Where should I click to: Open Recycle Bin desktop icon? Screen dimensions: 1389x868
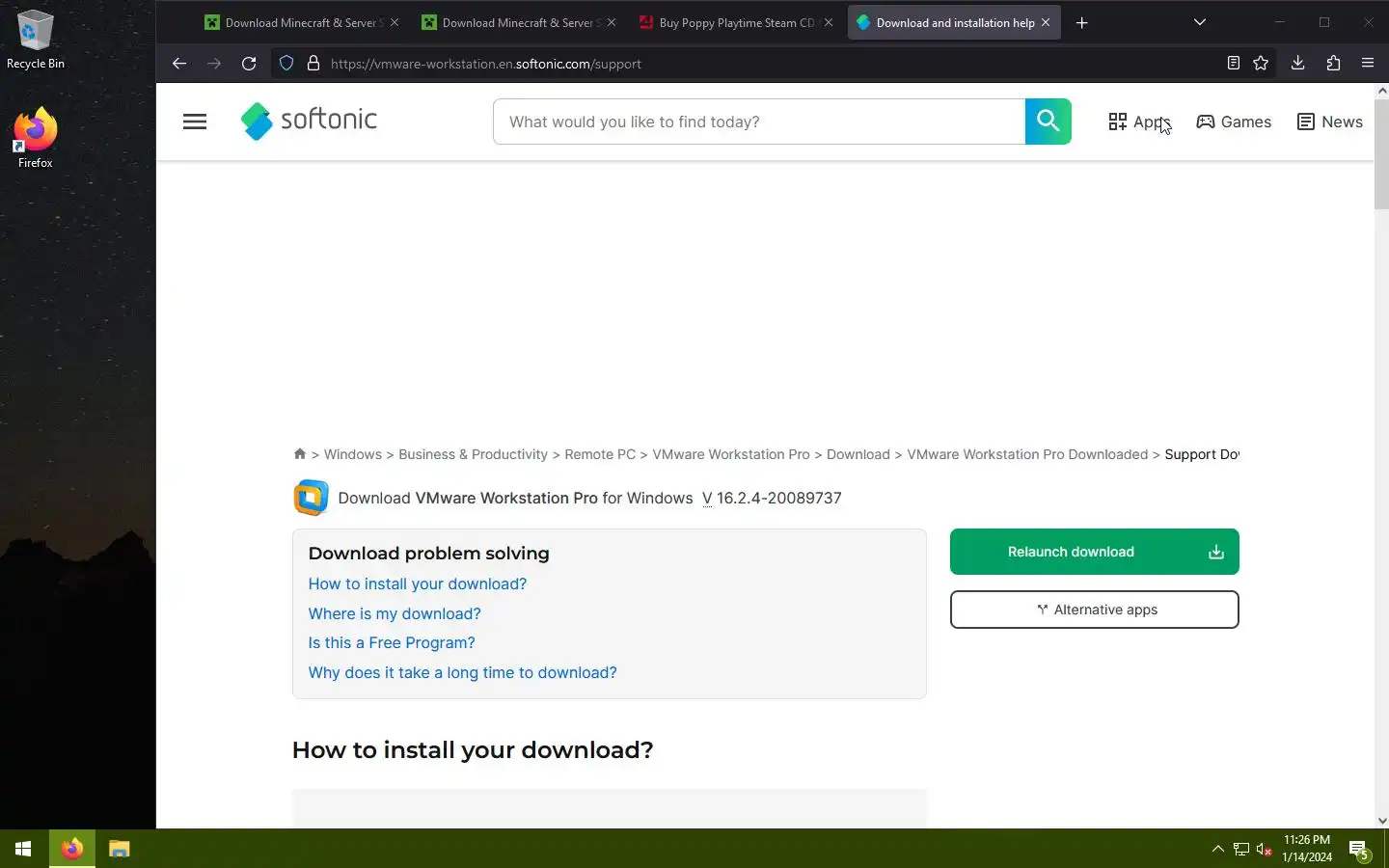coord(36,40)
